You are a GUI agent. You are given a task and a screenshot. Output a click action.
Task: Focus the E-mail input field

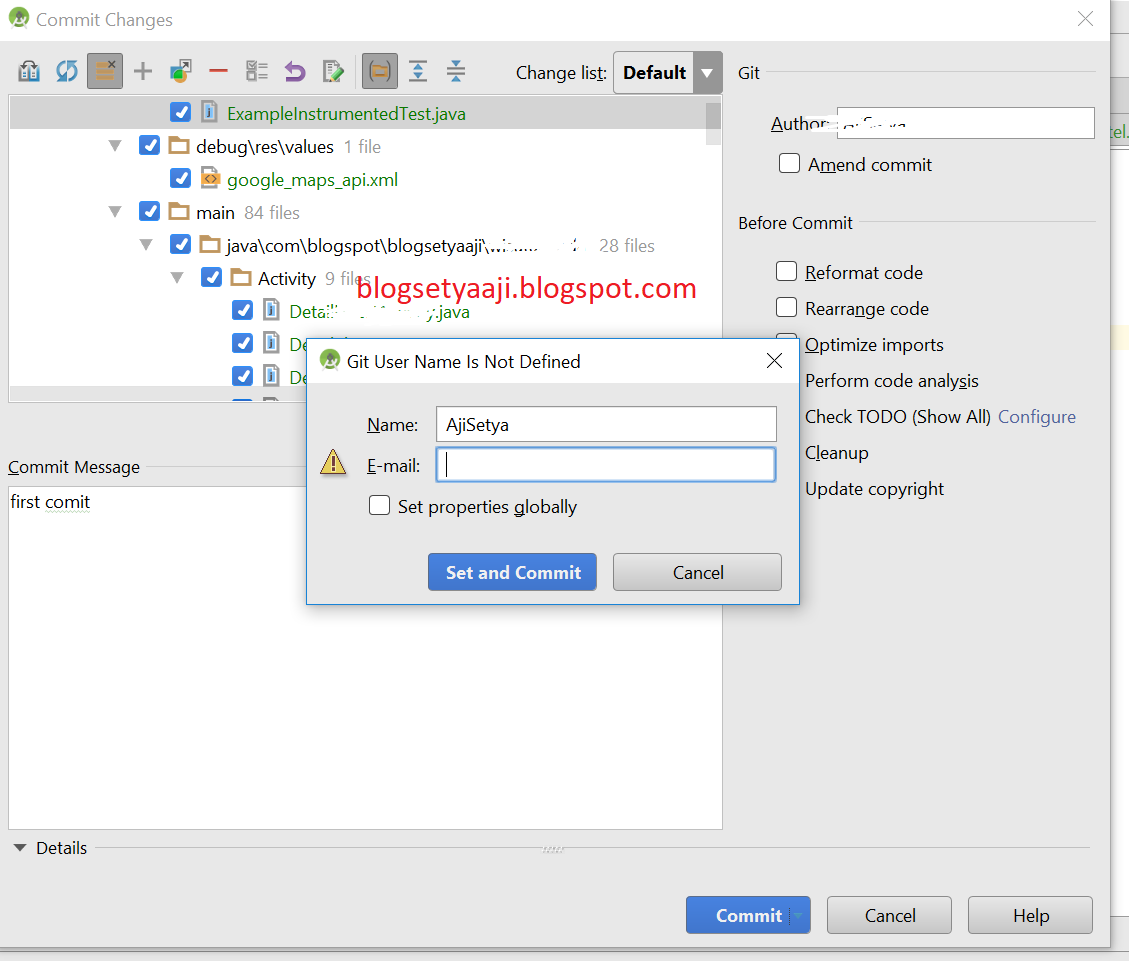tap(605, 464)
